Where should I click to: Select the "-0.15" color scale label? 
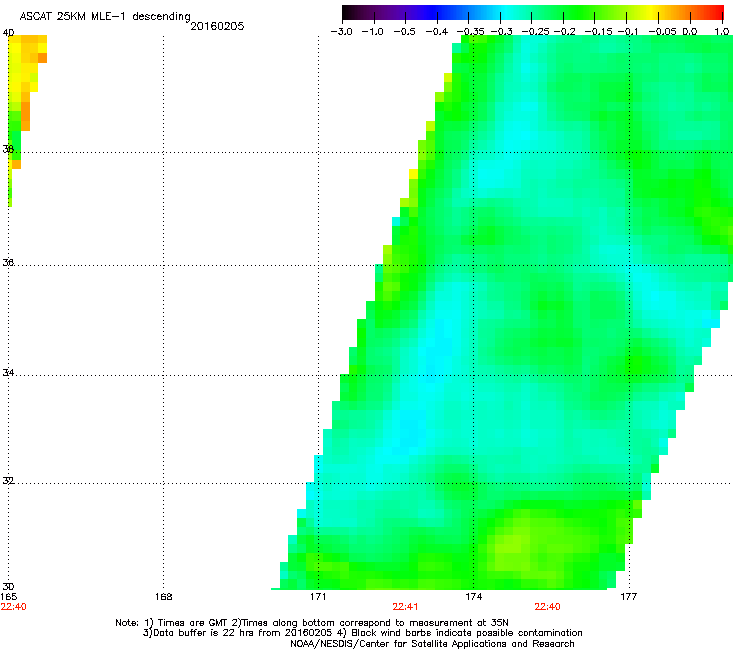[x=599, y=32]
